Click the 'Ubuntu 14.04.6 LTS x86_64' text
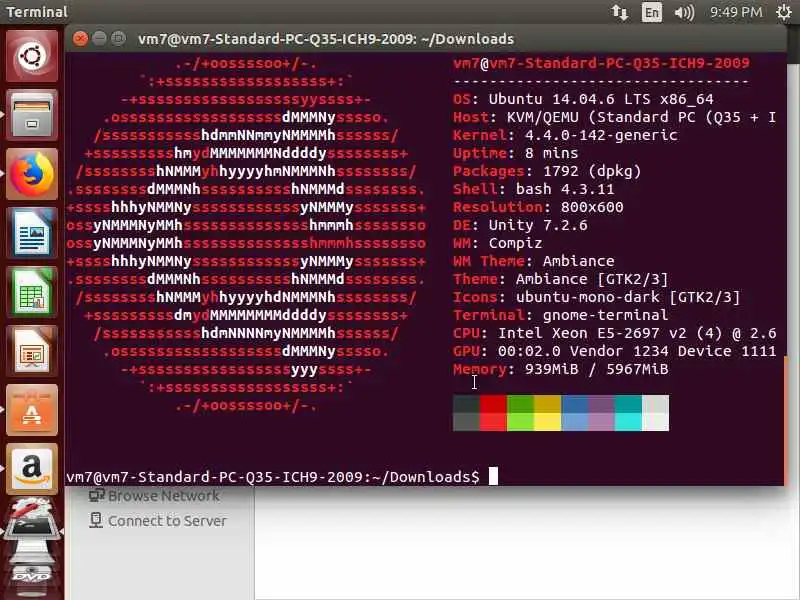 pos(601,99)
